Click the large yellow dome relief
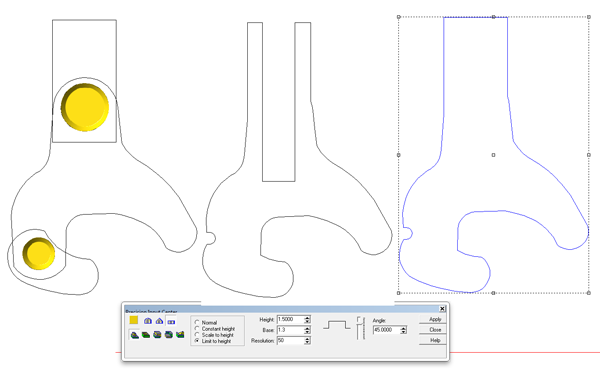600x372 pixels. [x=85, y=108]
